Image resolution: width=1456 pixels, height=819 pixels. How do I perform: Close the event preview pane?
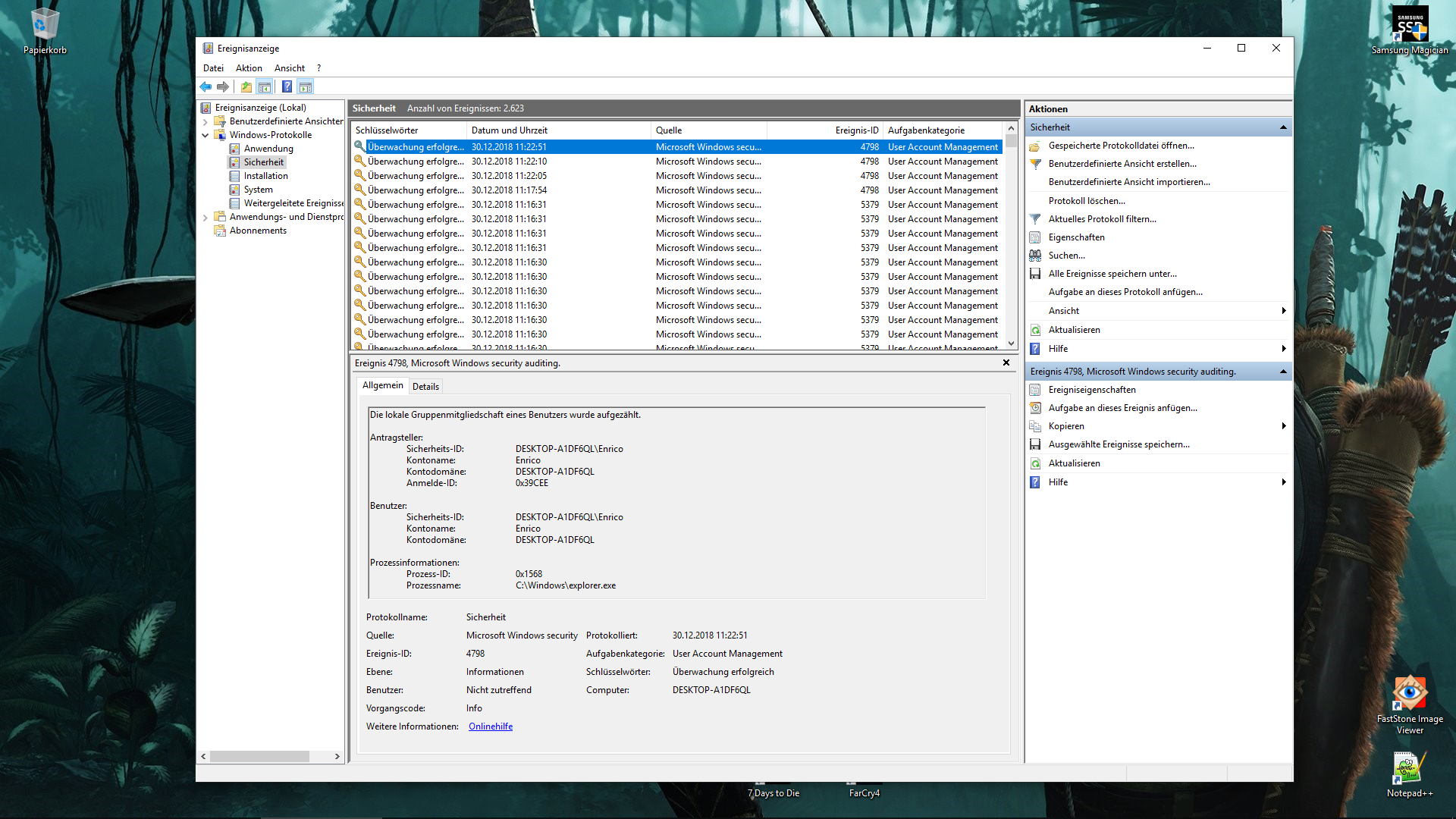(x=1006, y=362)
